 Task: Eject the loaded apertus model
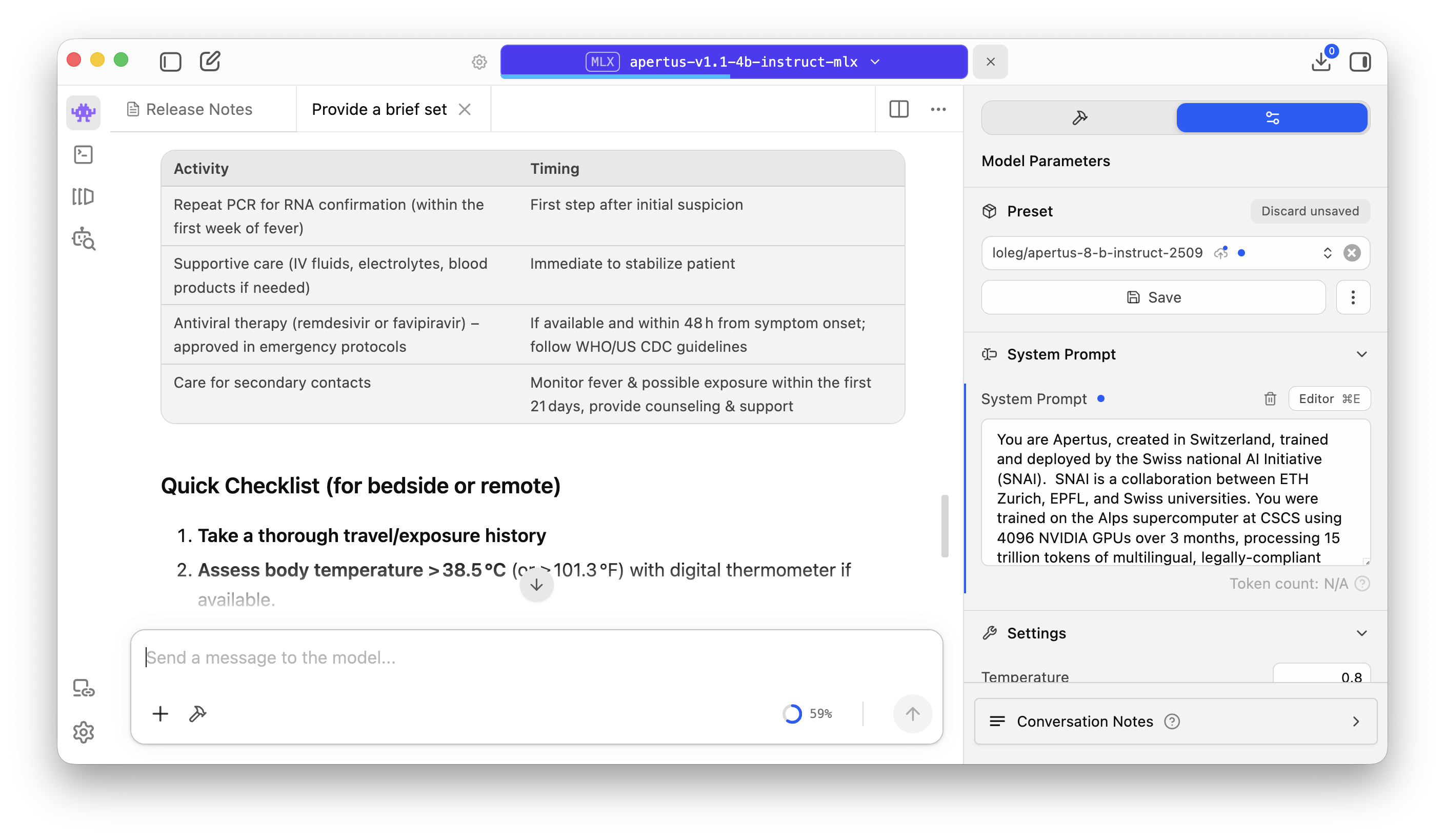(990, 62)
